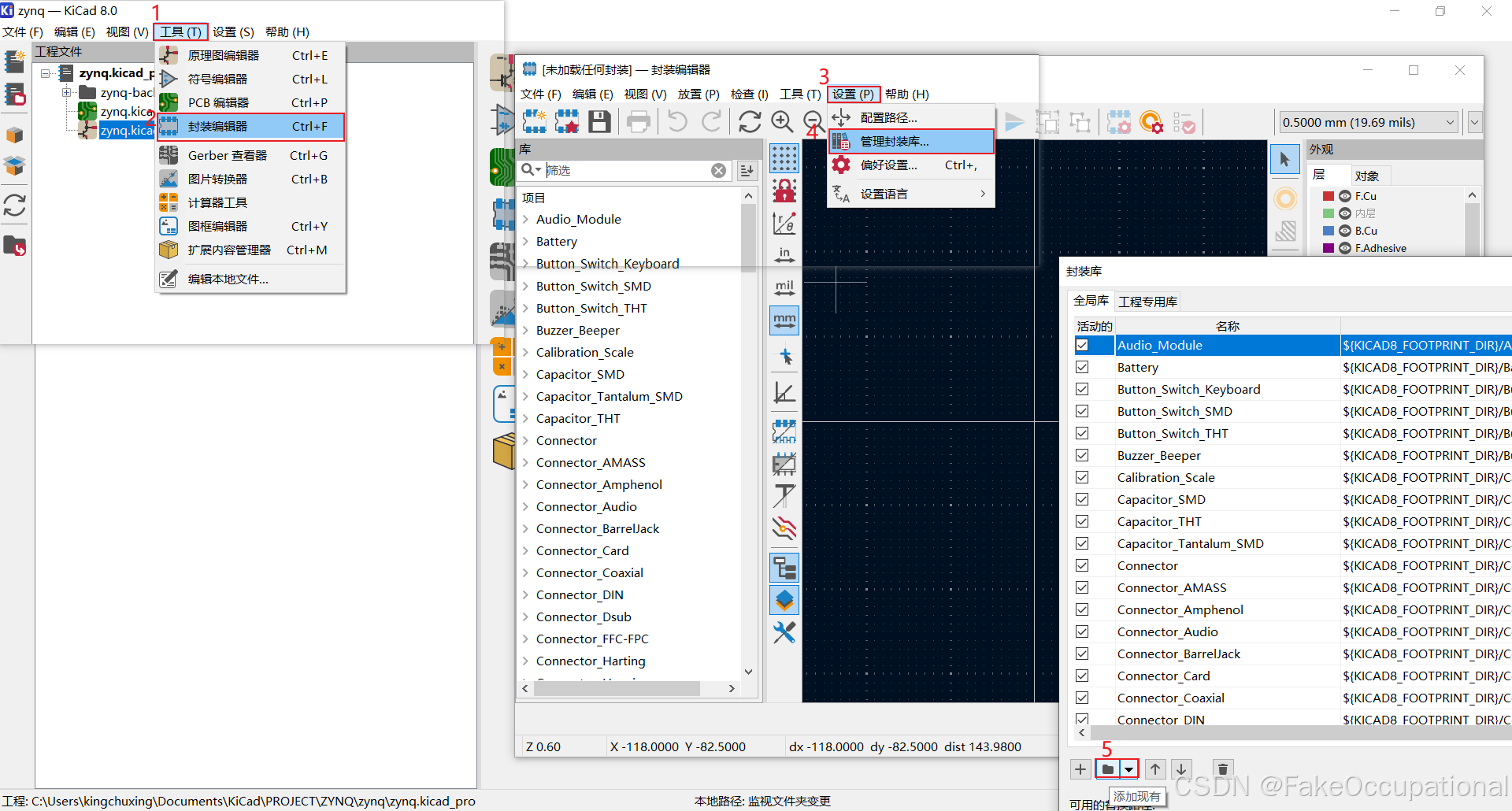This screenshot has width=1512, height=811.
Task: Expand Buzzer_Beeper in library tree
Action: [525, 330]
